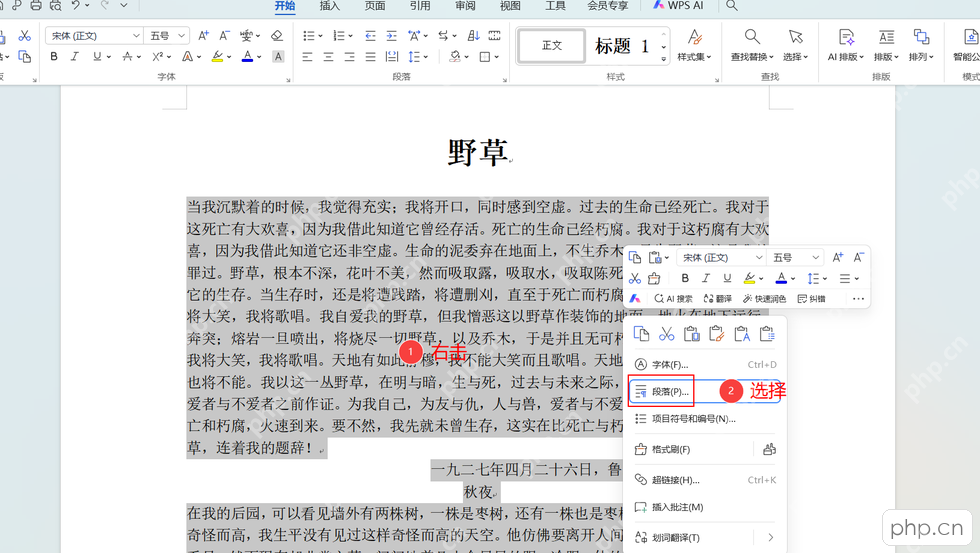Switch to the 引用 ribbon tab
980x553 pixels.
(x=419, y=6)
